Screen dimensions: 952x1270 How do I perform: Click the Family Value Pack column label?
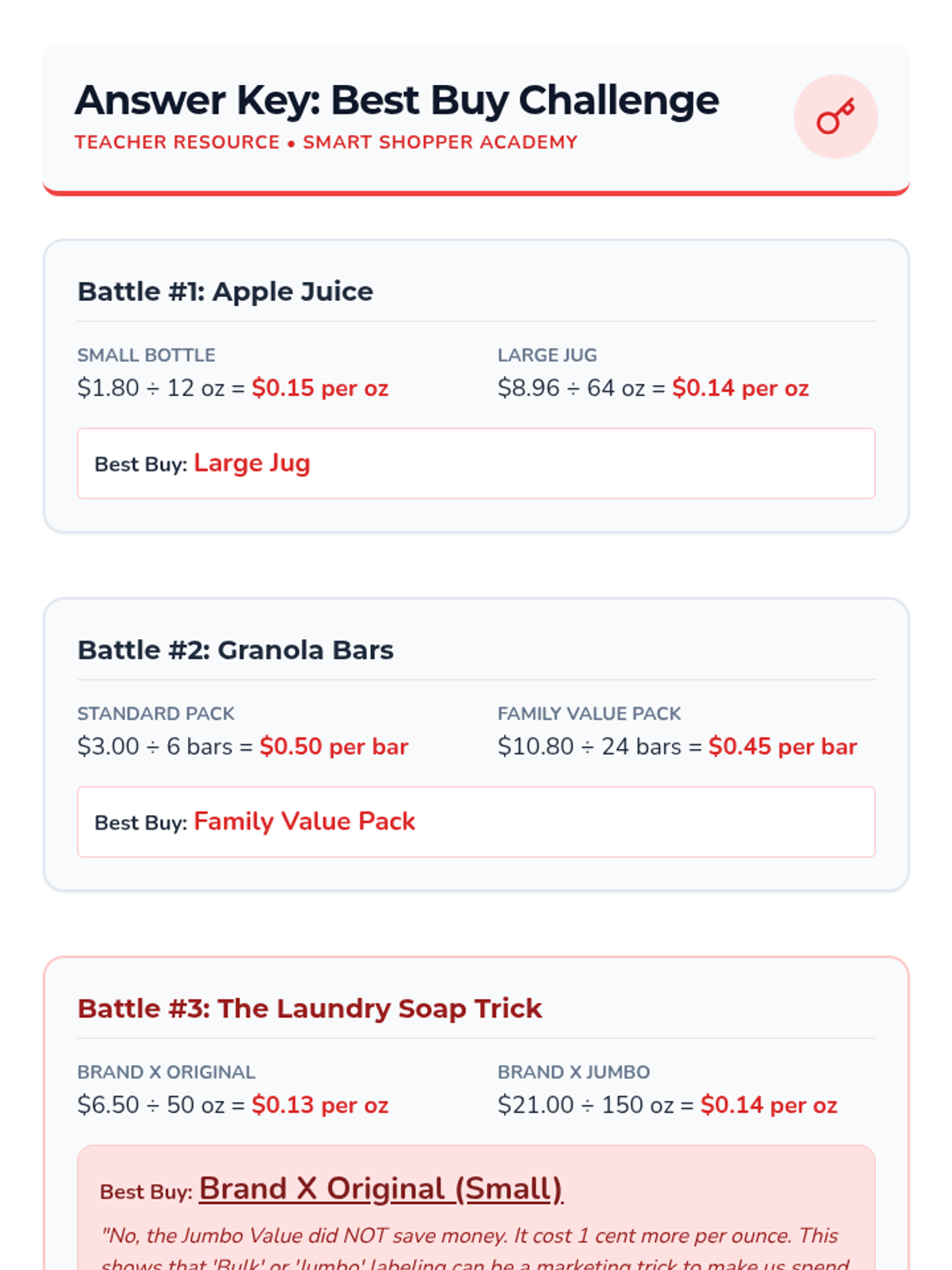click(x=589, y=714)
